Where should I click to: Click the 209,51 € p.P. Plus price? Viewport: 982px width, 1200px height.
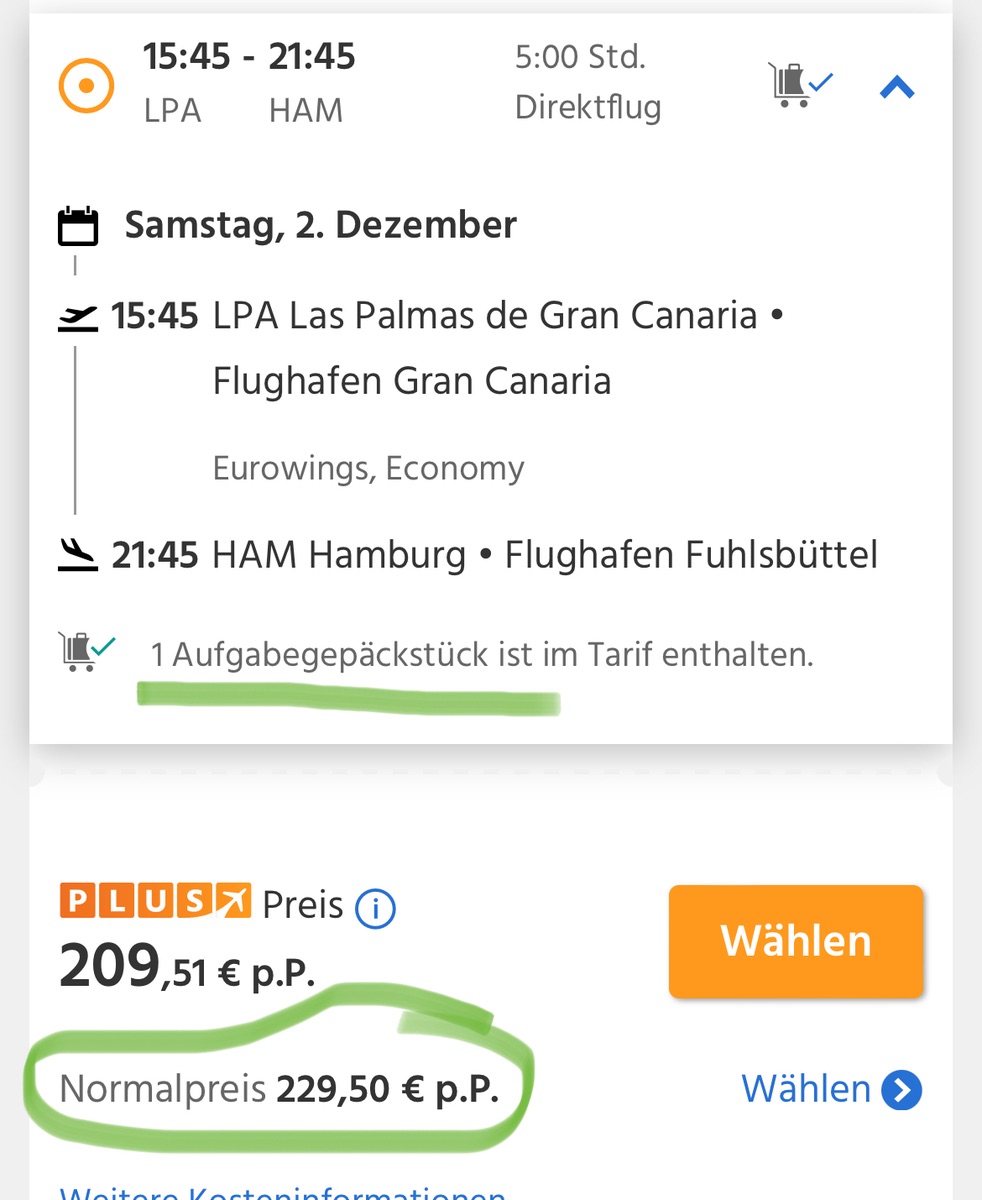186,967
